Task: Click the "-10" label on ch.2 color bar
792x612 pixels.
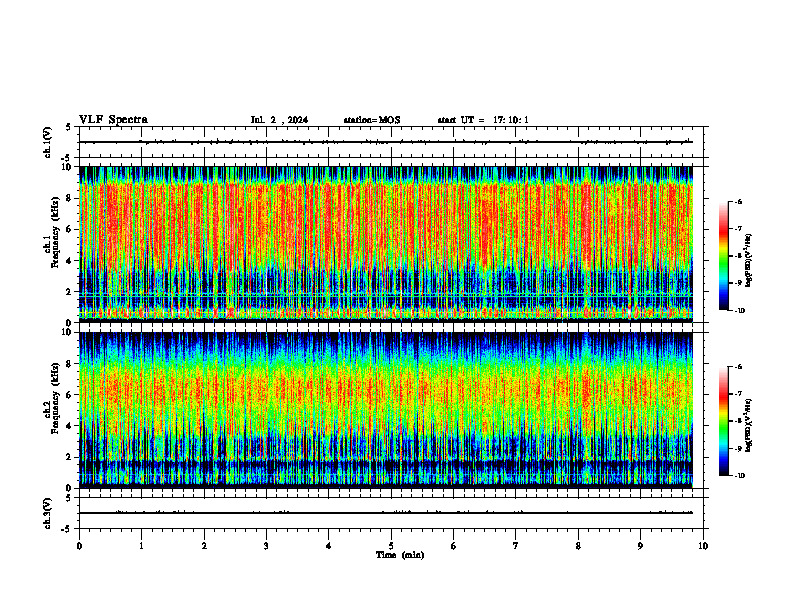Action: coord(740,476)
